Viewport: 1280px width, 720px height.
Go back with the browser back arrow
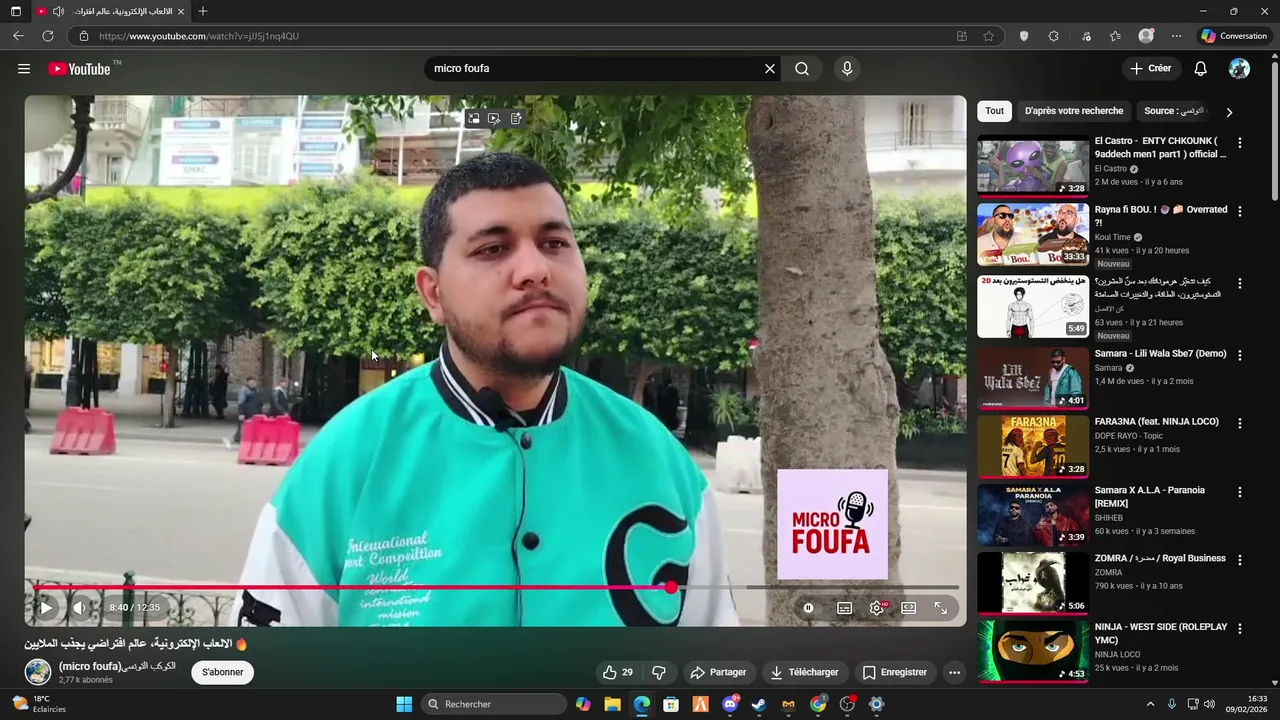click(18, 36)
